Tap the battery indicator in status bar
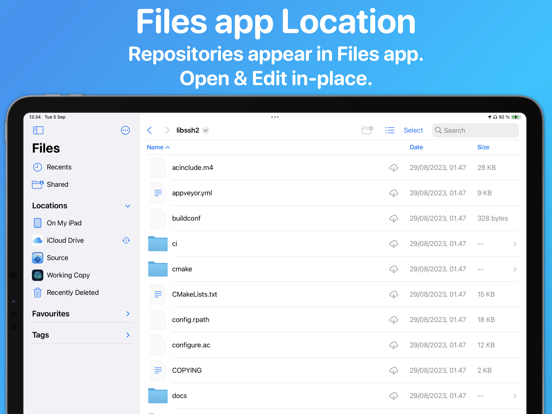Screen dimensions: 552x414 tap(516, 117)
